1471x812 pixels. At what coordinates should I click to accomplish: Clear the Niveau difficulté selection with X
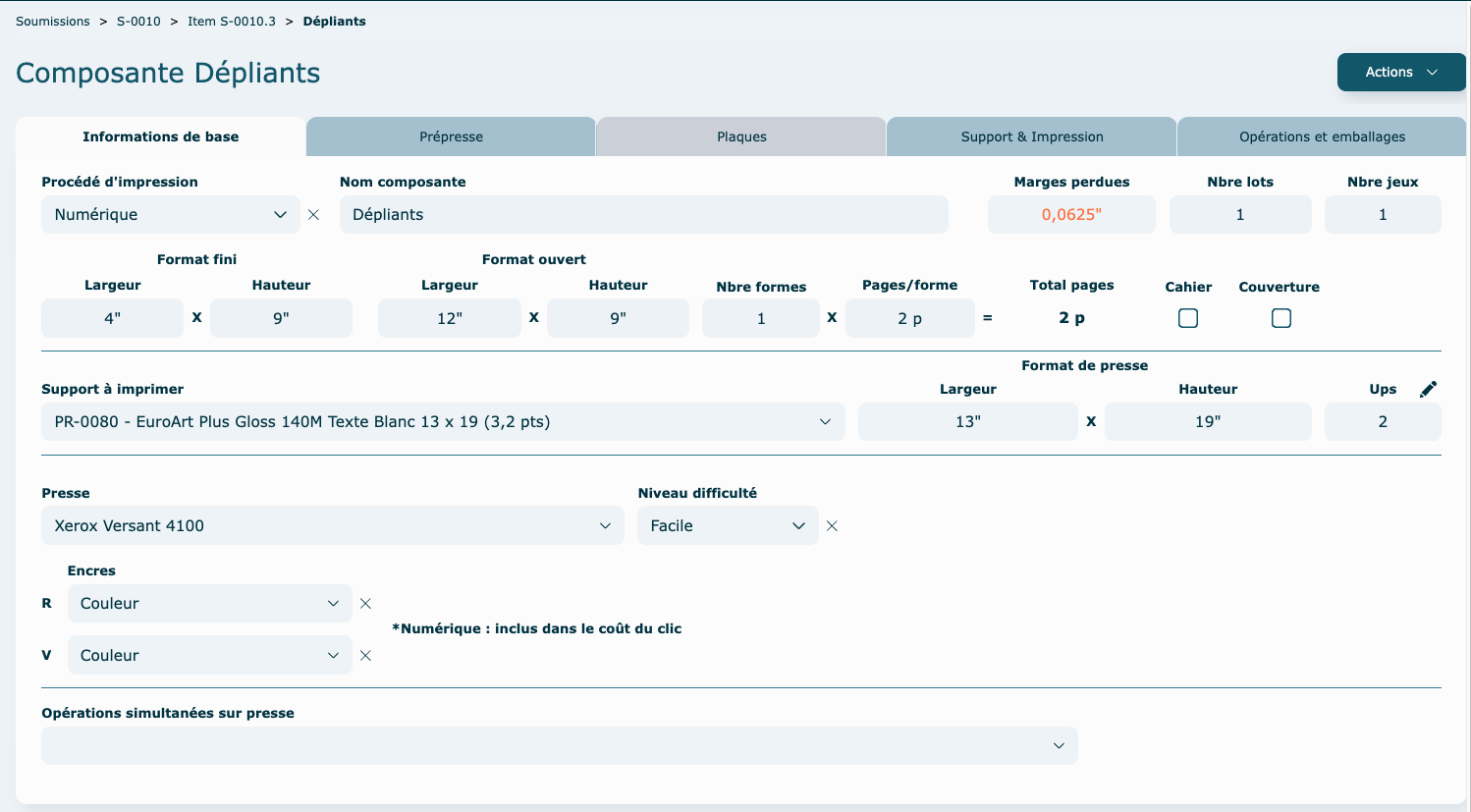(832, 526)
